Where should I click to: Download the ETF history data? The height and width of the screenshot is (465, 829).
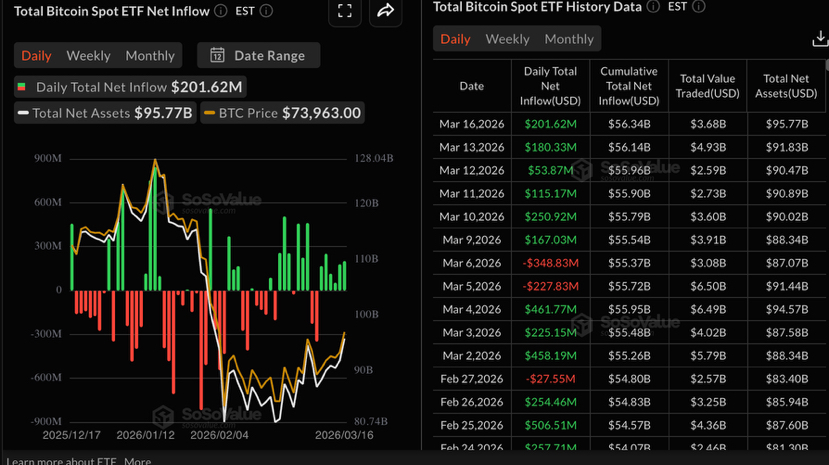[820, 39]
